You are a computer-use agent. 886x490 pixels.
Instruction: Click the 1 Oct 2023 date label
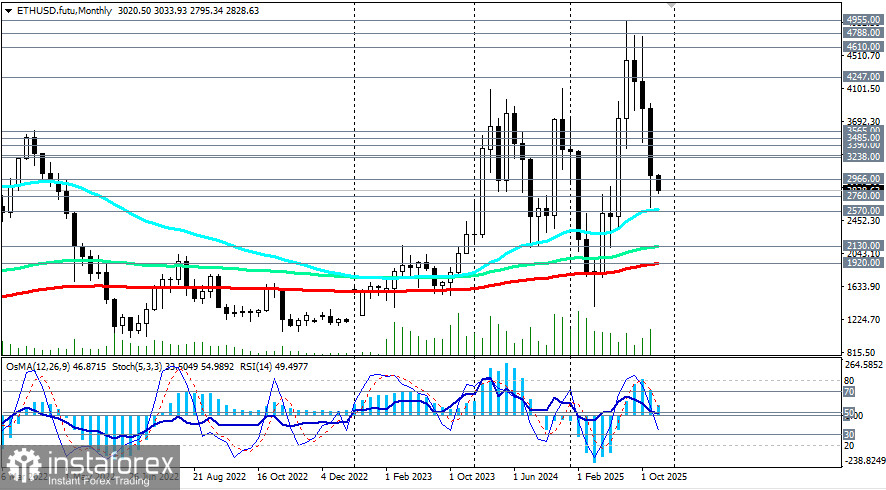coord(472,476)
